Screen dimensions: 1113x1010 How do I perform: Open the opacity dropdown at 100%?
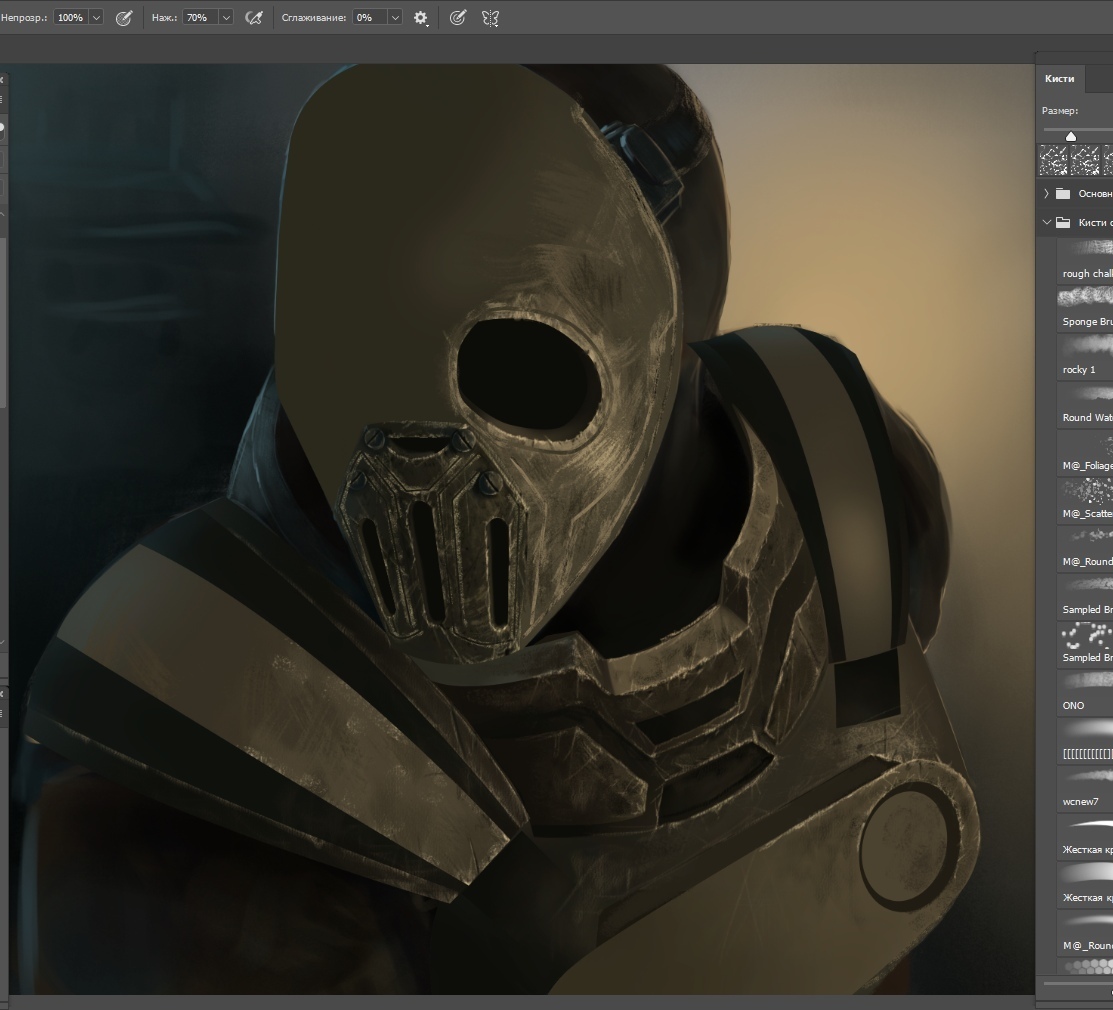click(x=96, y=18)
